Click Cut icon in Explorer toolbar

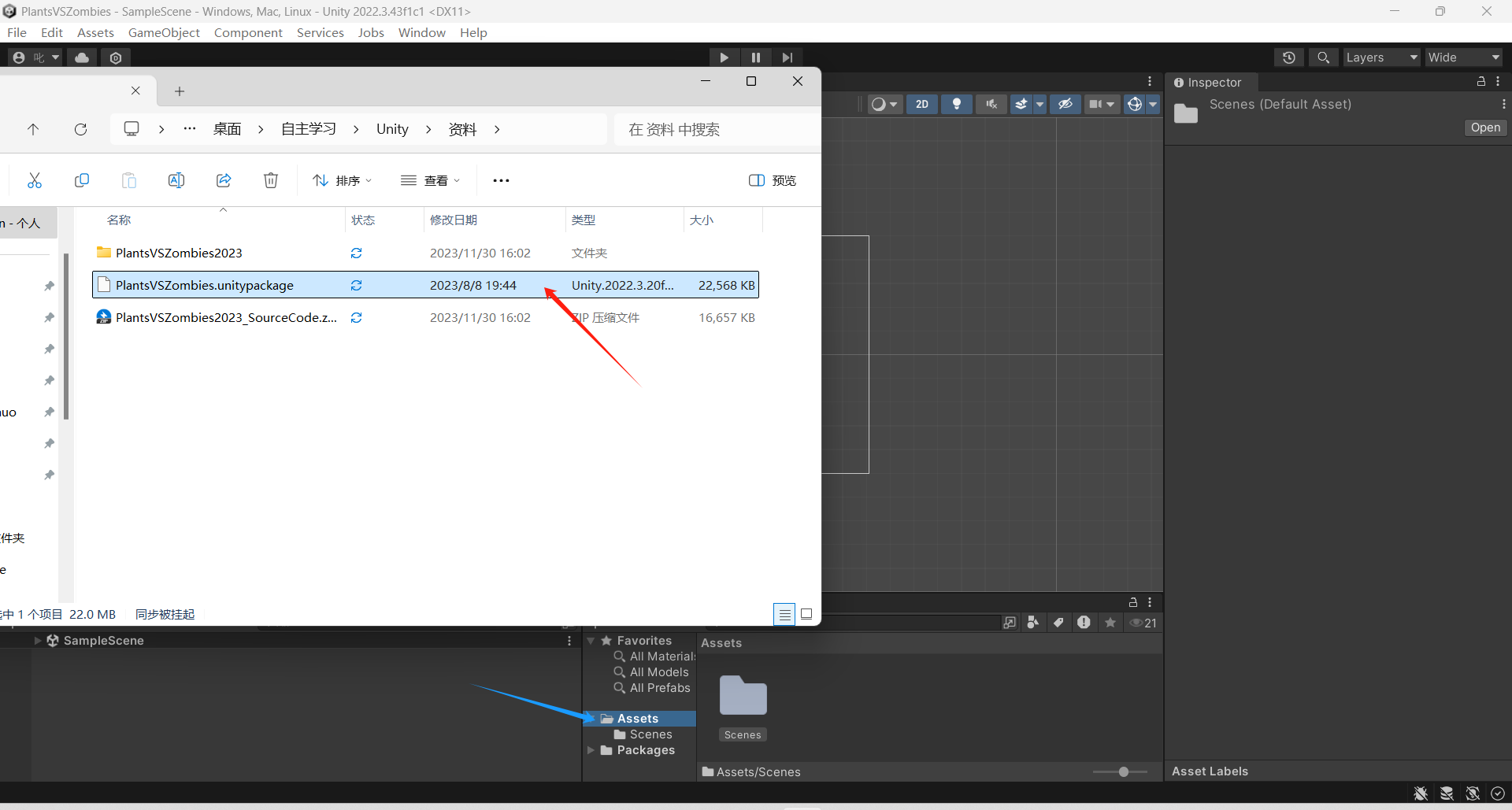tap(35, 180)
